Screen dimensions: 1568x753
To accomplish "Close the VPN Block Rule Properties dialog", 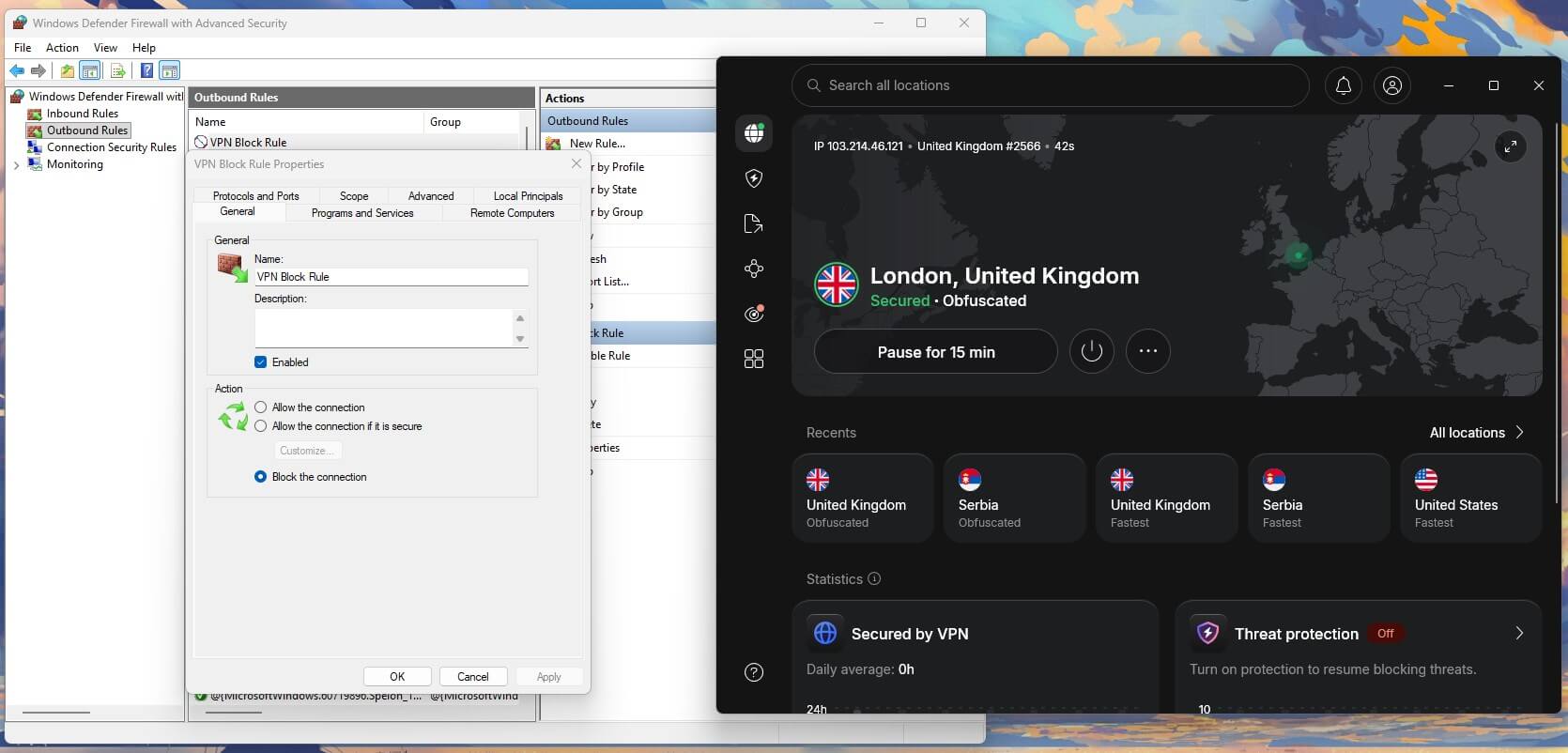I will pos(576,163).
